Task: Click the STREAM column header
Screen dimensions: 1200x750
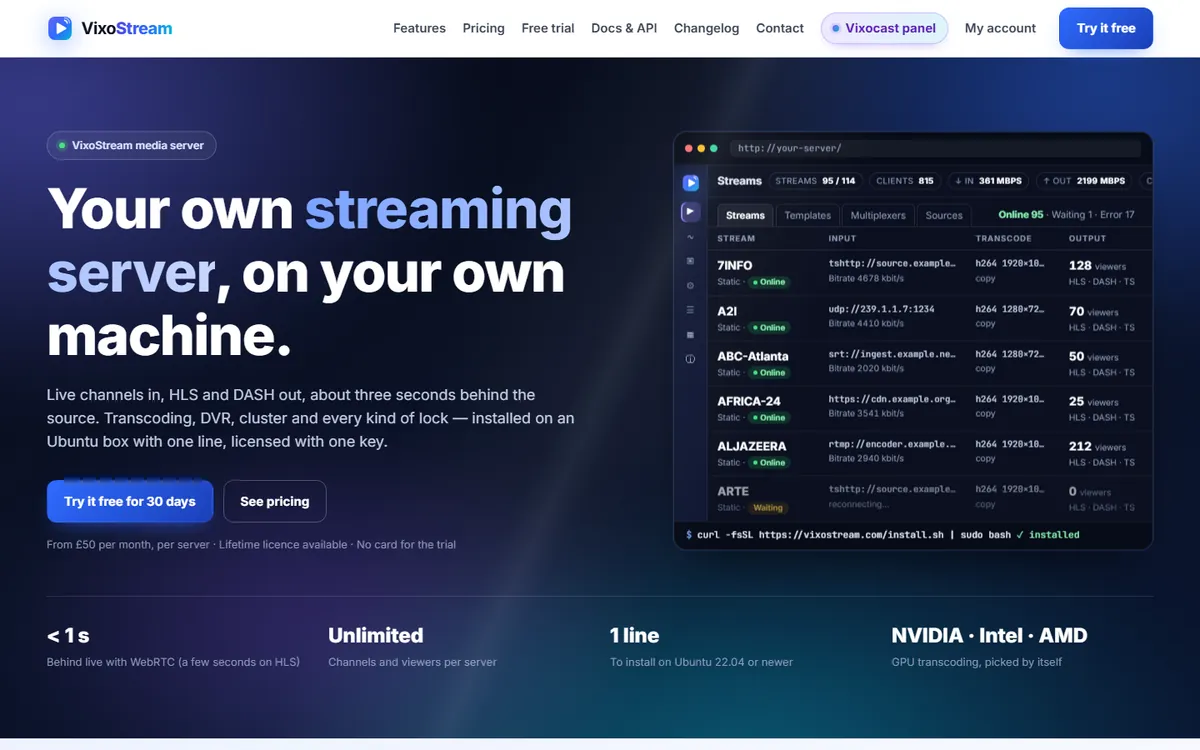Action: [736, 238]
